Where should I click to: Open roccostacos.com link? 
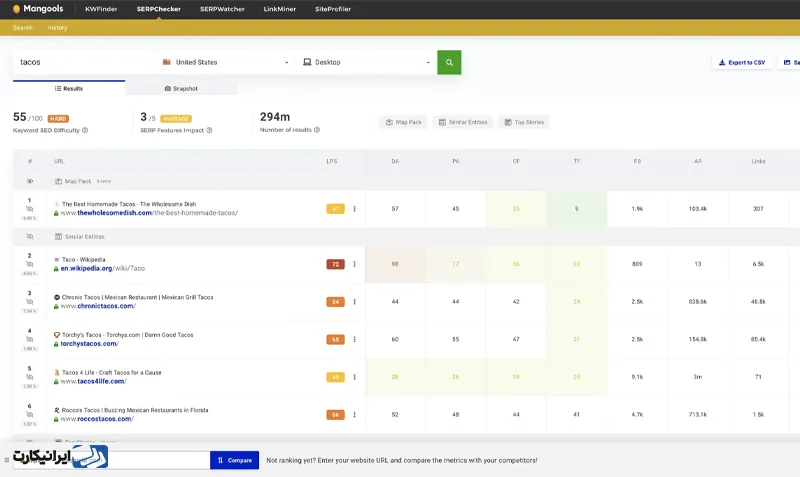click(97, 419)
